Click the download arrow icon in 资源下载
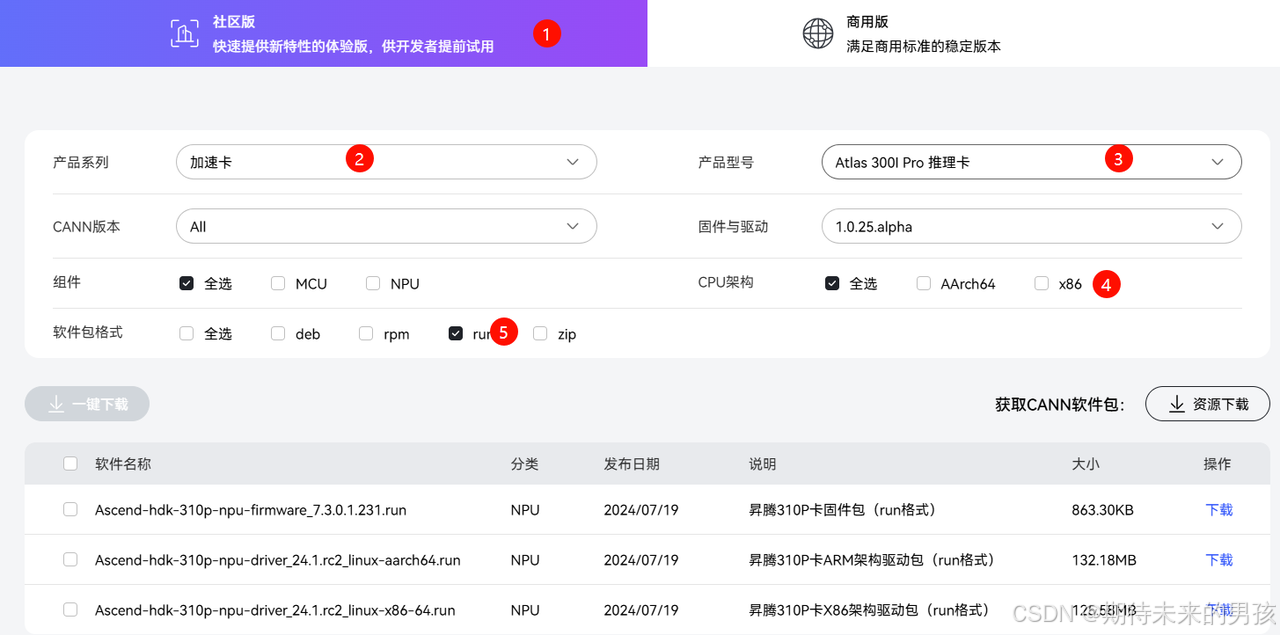 pyautogui.click(x=1176, y=404)
